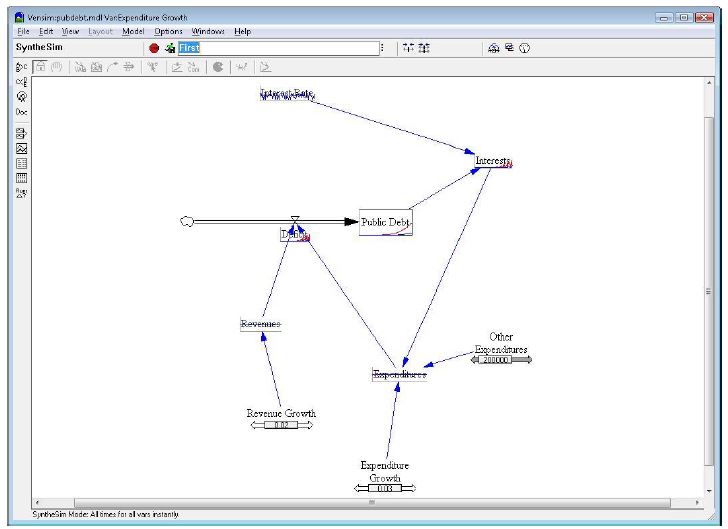Open the Doc document tool

(x=22, y=113)
